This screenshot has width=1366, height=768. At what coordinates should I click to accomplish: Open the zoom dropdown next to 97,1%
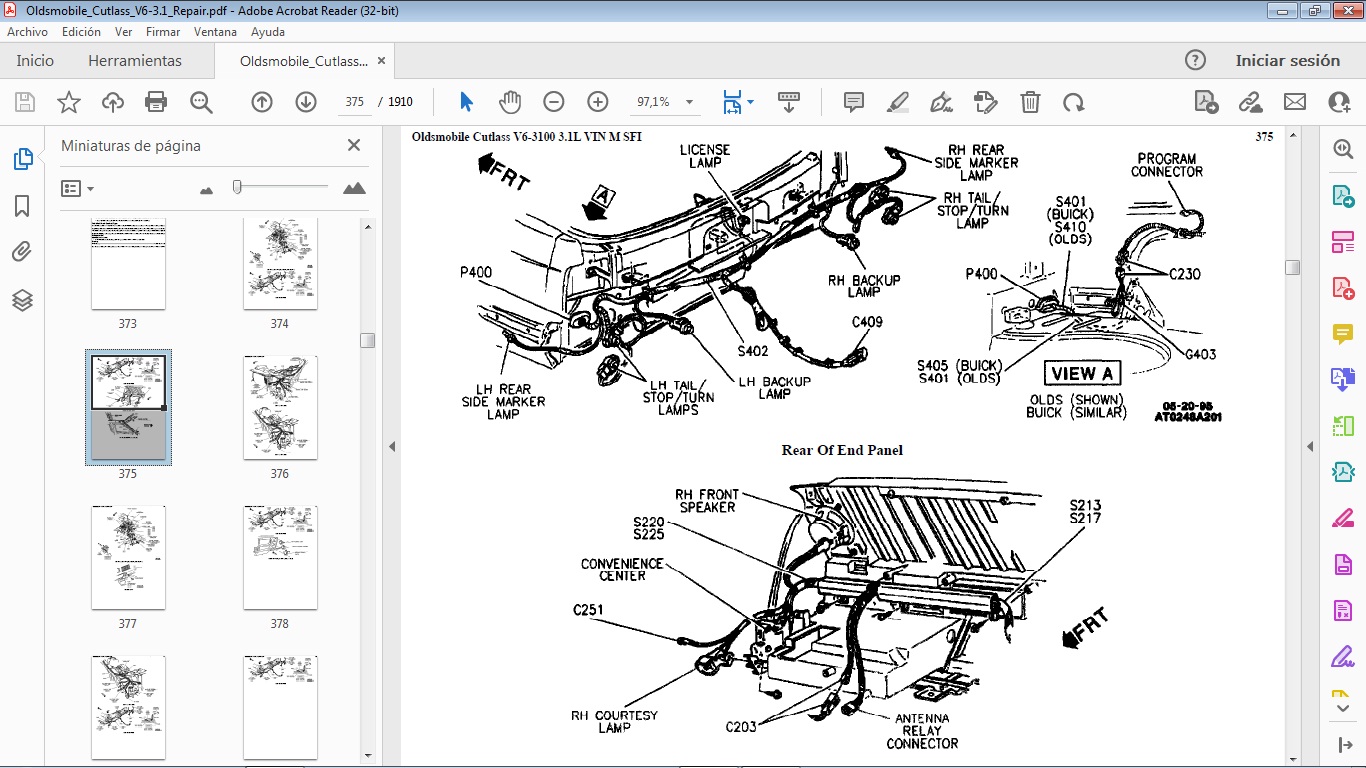(x=689, y=102)
